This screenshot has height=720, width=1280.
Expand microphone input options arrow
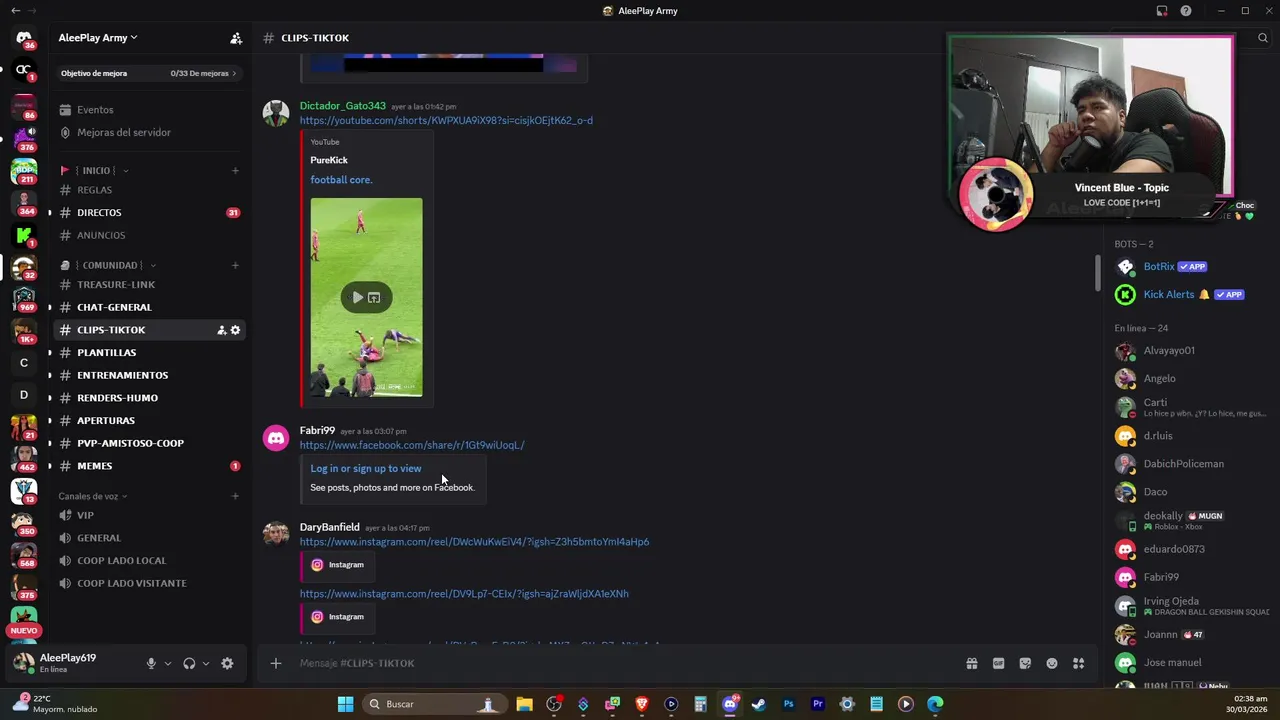click(x=167, y=663)
